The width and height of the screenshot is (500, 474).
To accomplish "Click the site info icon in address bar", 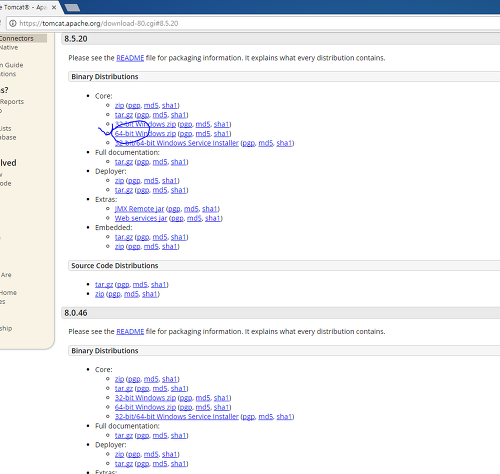I will click(x=12, y=23).
